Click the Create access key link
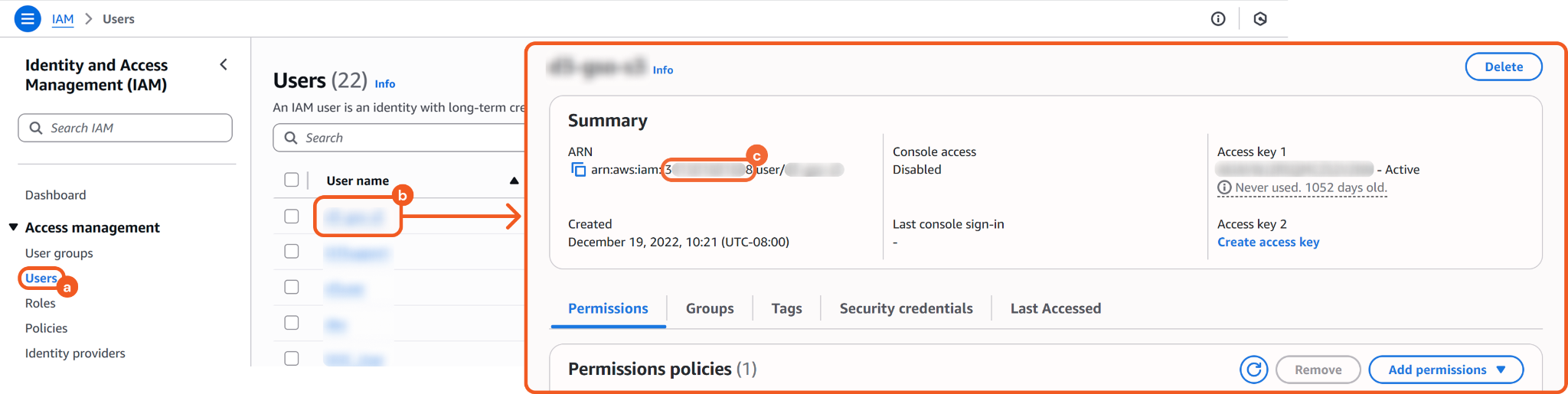The width and height of the screenshot is (1568, 394). click(x=1268, y=242)
